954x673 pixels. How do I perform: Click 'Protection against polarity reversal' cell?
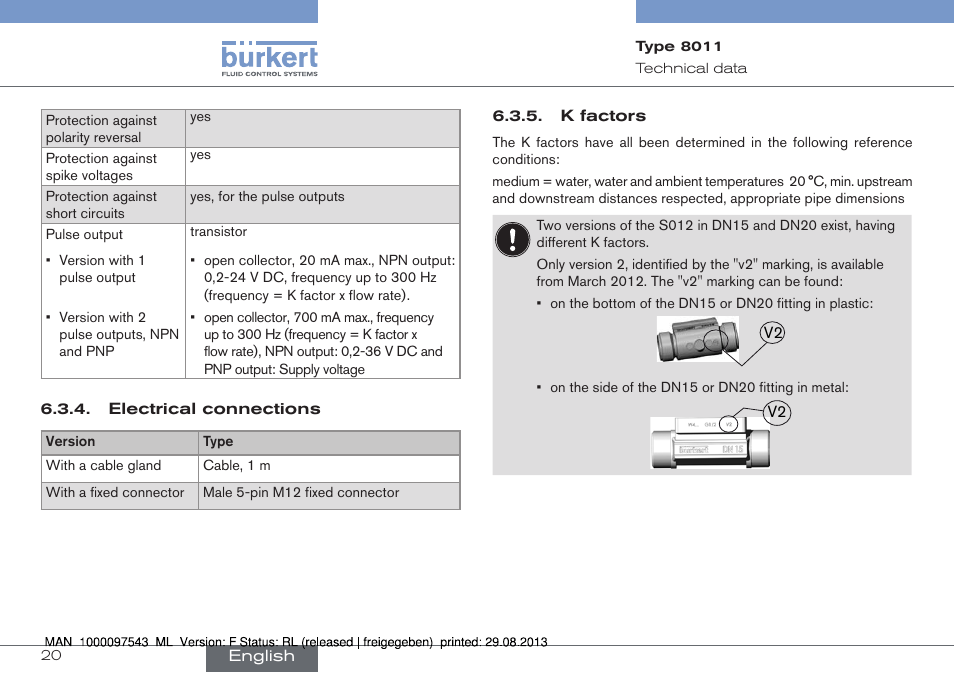(x=113, y=128)
